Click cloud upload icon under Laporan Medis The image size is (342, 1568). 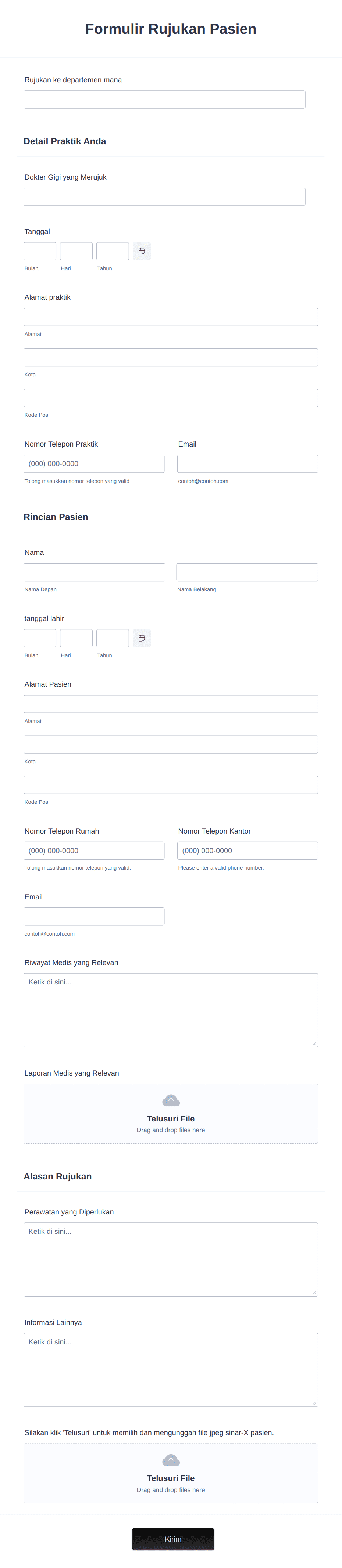171,1101
